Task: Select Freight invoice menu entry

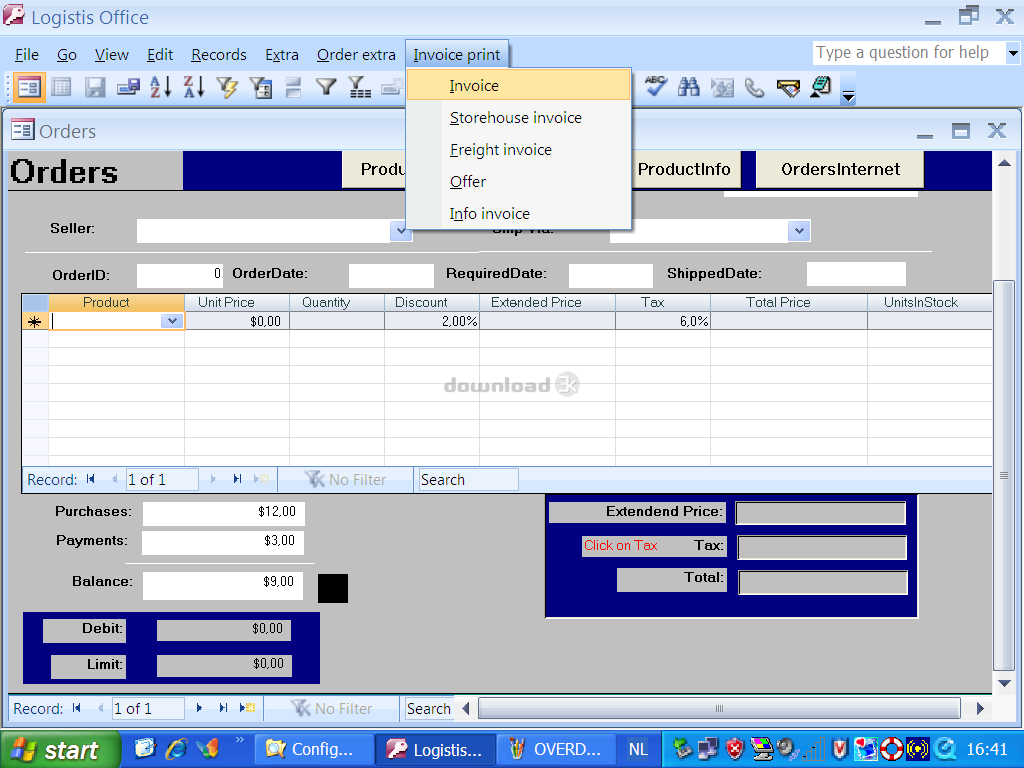Action: point(519,150)
